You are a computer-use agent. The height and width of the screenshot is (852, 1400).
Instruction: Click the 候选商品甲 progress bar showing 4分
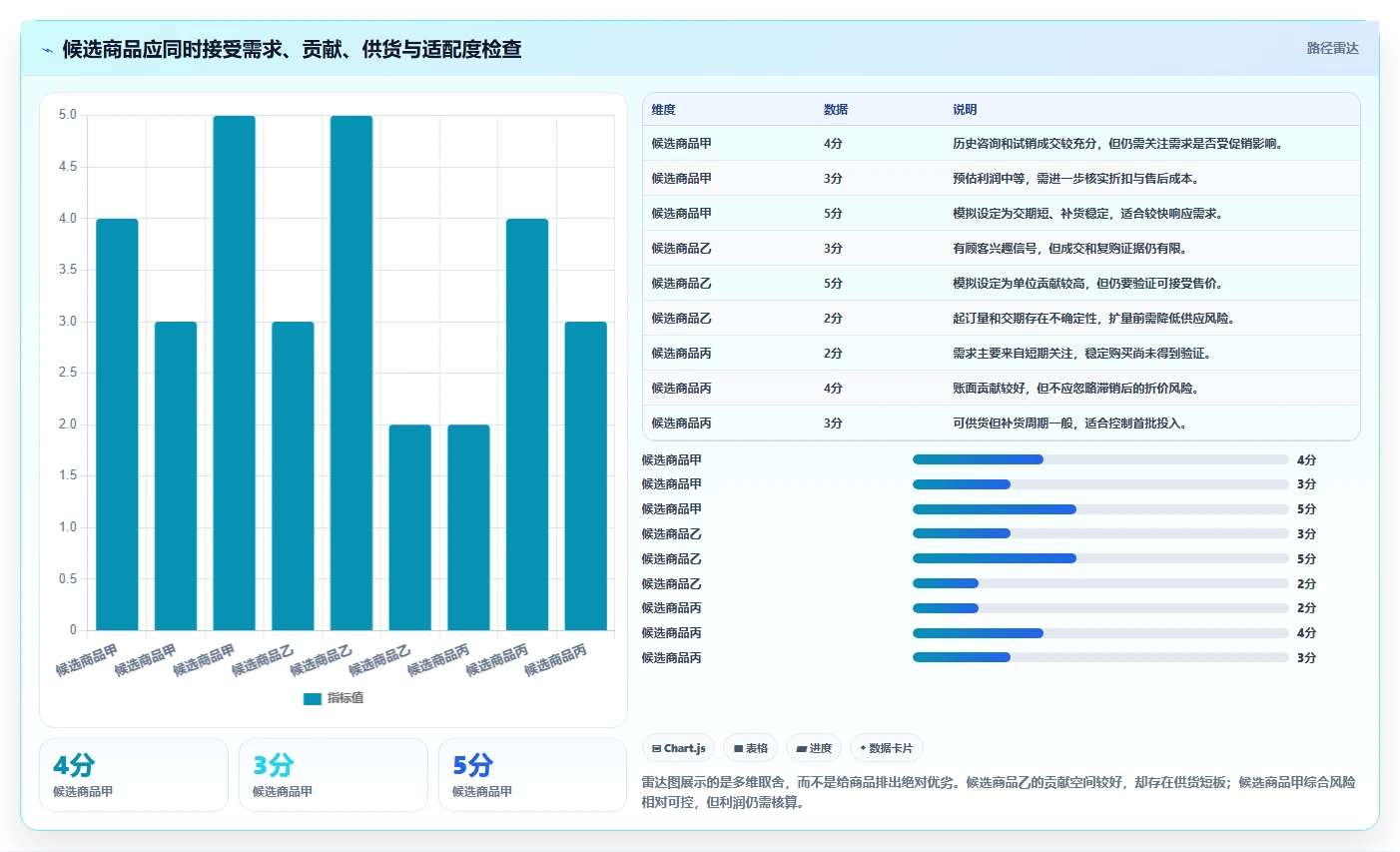[1100, 459]
